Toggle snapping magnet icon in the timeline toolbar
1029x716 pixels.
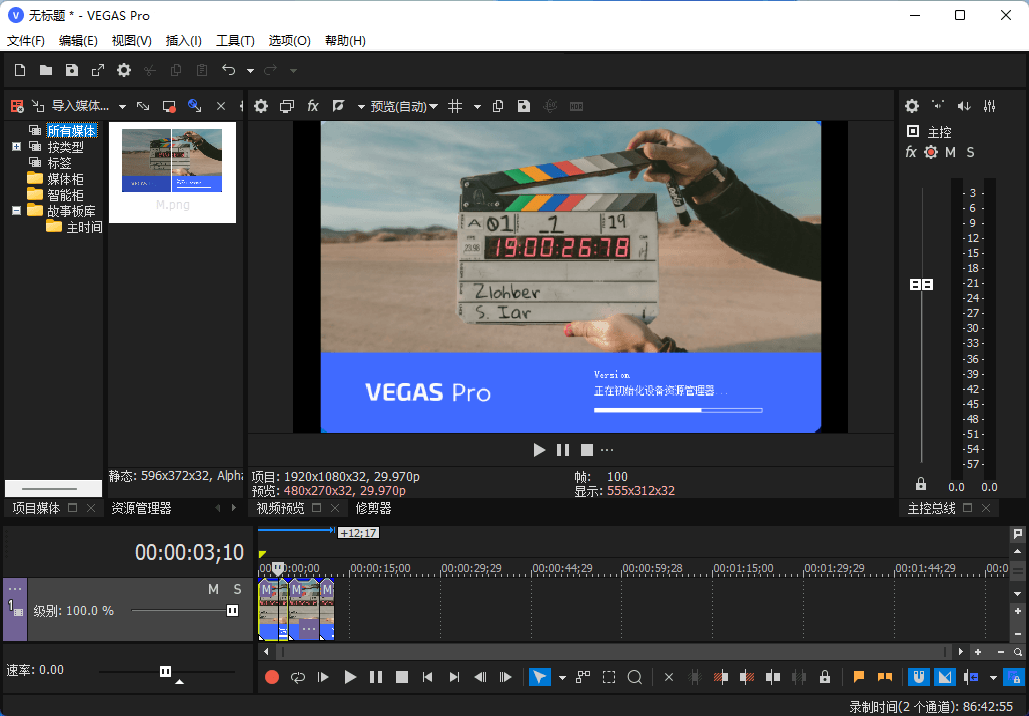pos(919,677)
